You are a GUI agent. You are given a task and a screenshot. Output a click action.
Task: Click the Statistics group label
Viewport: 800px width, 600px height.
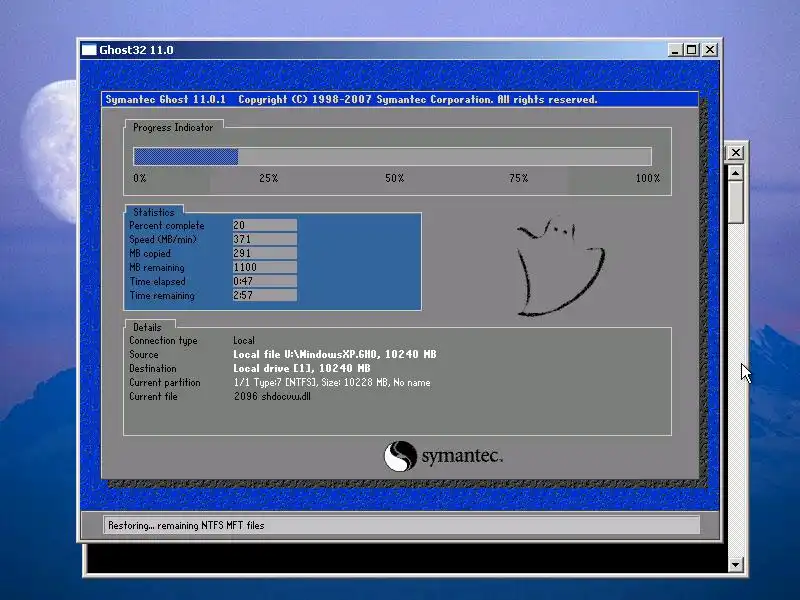tap(154, 212)
